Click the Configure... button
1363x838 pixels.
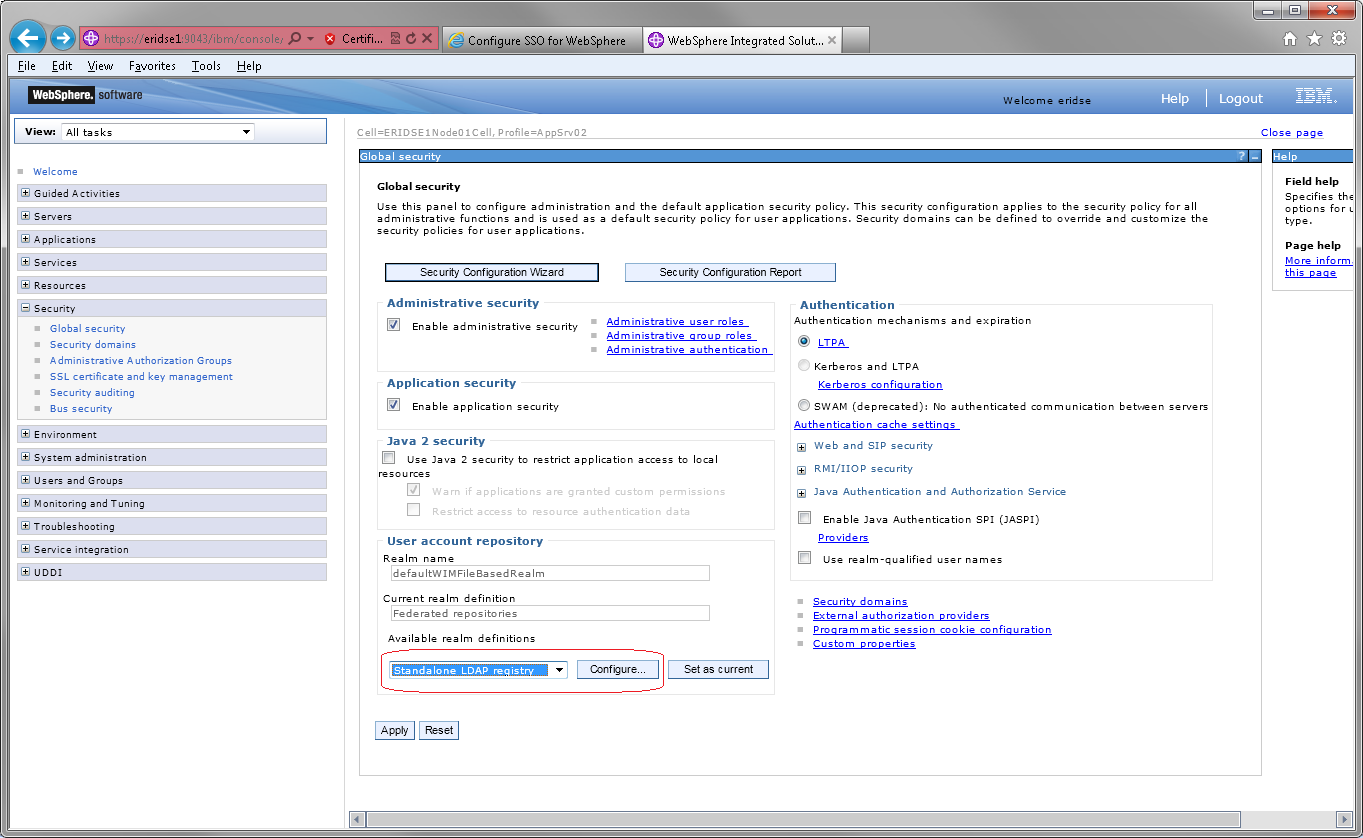[617, 669]
